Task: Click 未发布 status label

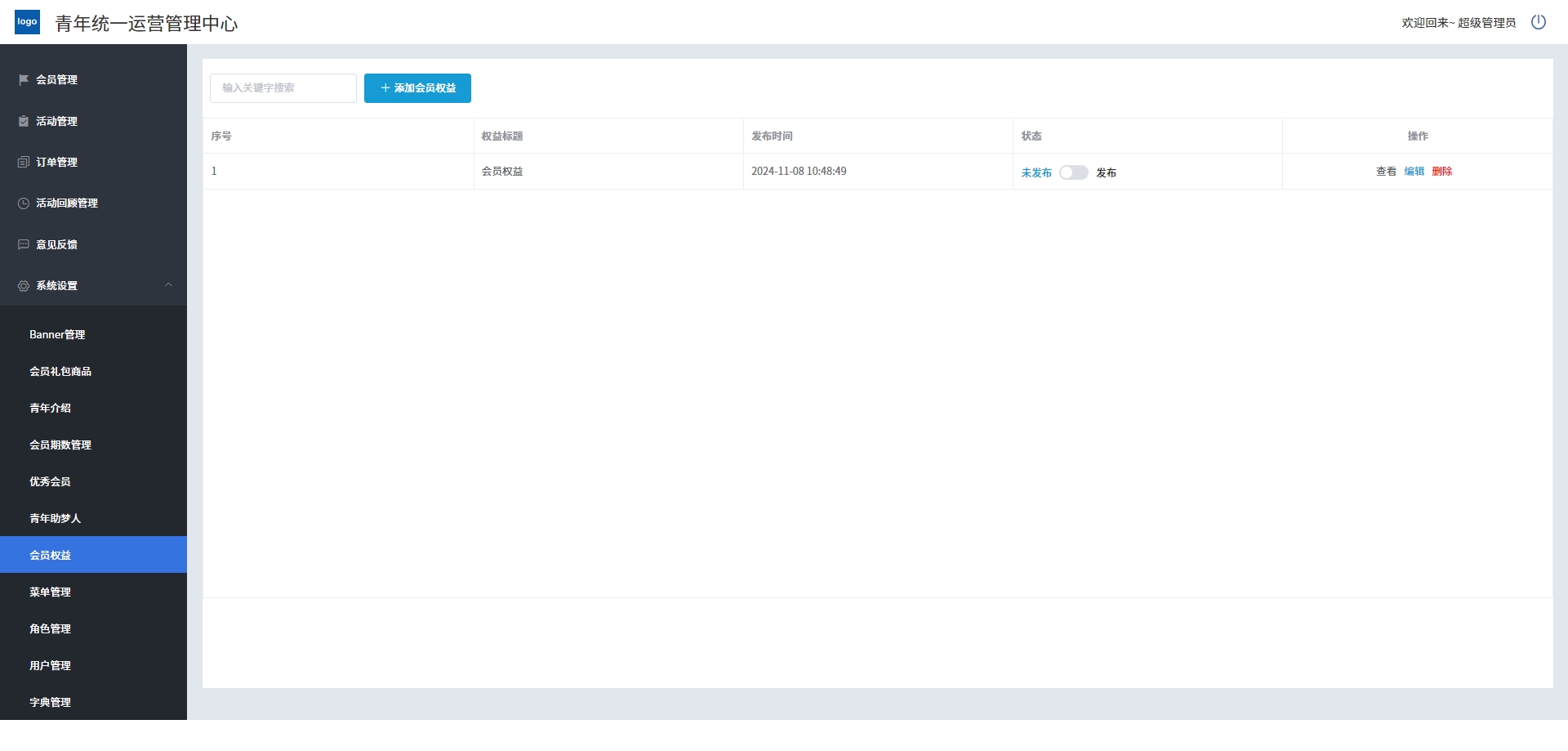Action: (x=1036, y=173)
